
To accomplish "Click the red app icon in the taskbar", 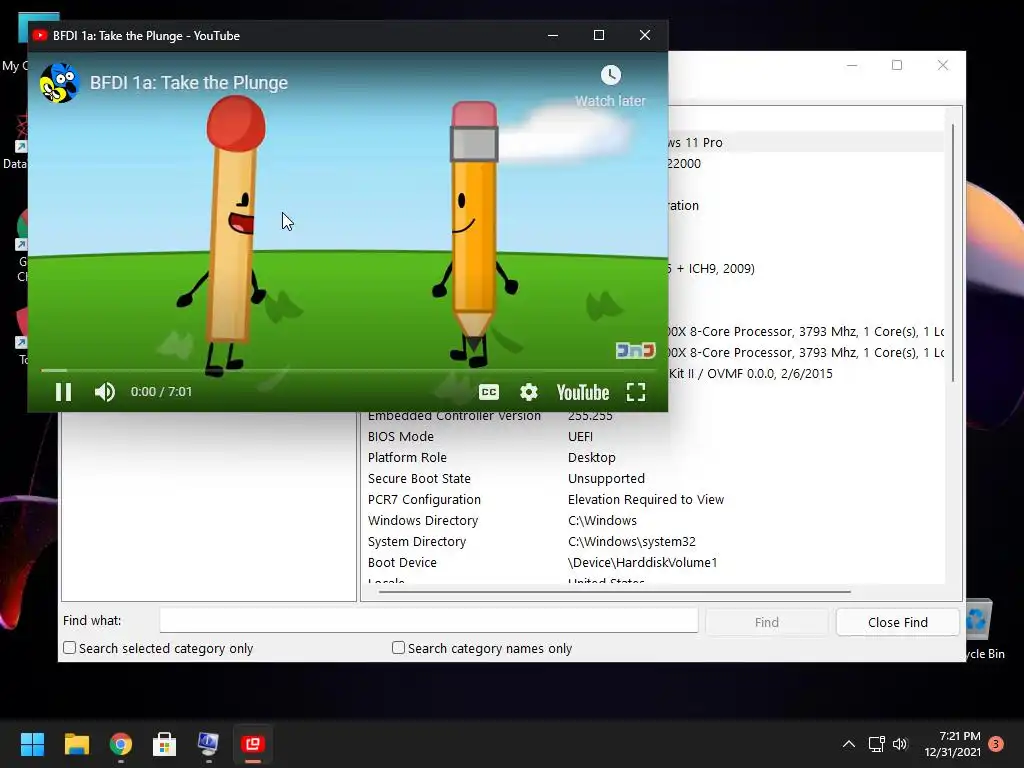I will pyautogui.click(x=253, y=744).
